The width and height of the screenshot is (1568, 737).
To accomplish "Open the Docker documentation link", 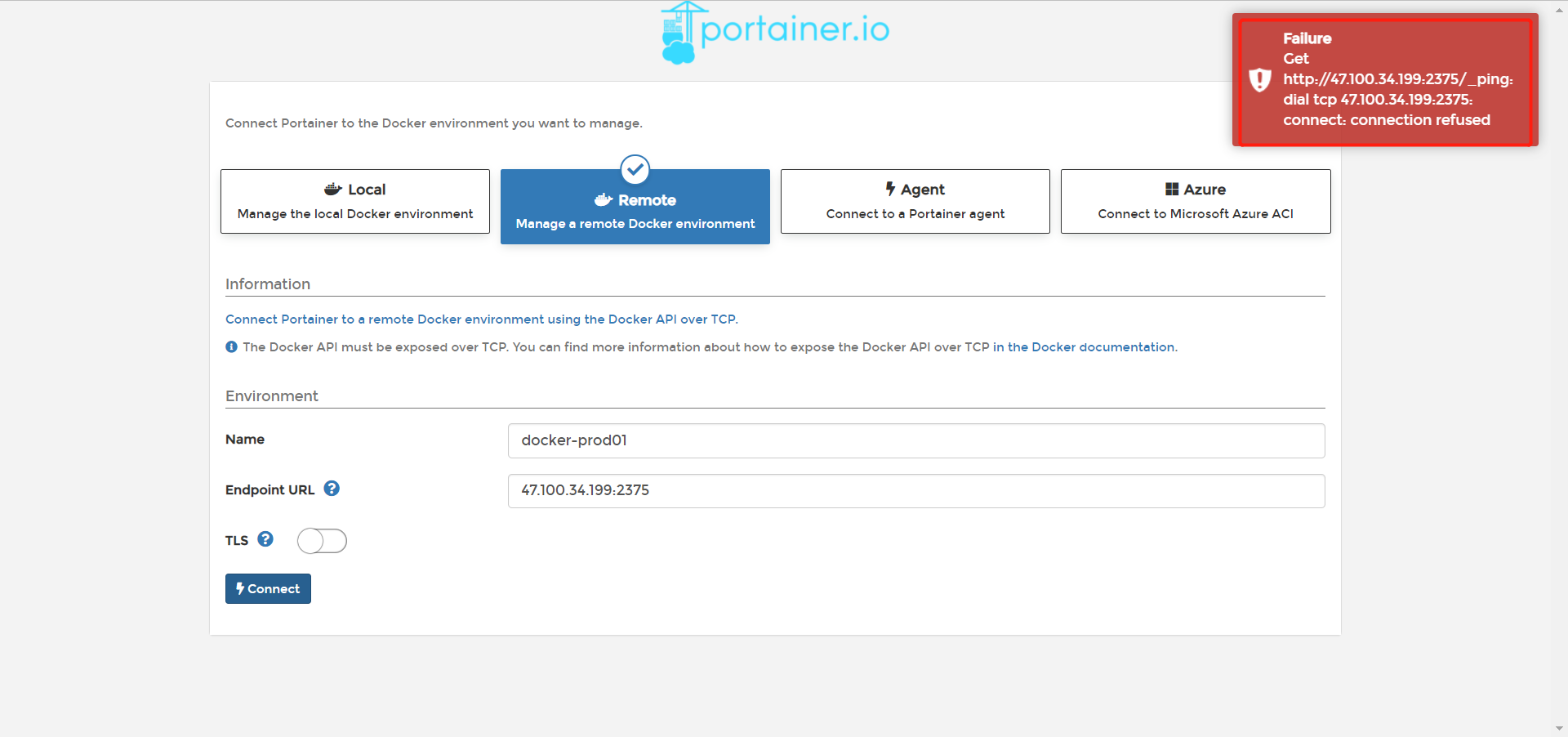I will 1085,347.
